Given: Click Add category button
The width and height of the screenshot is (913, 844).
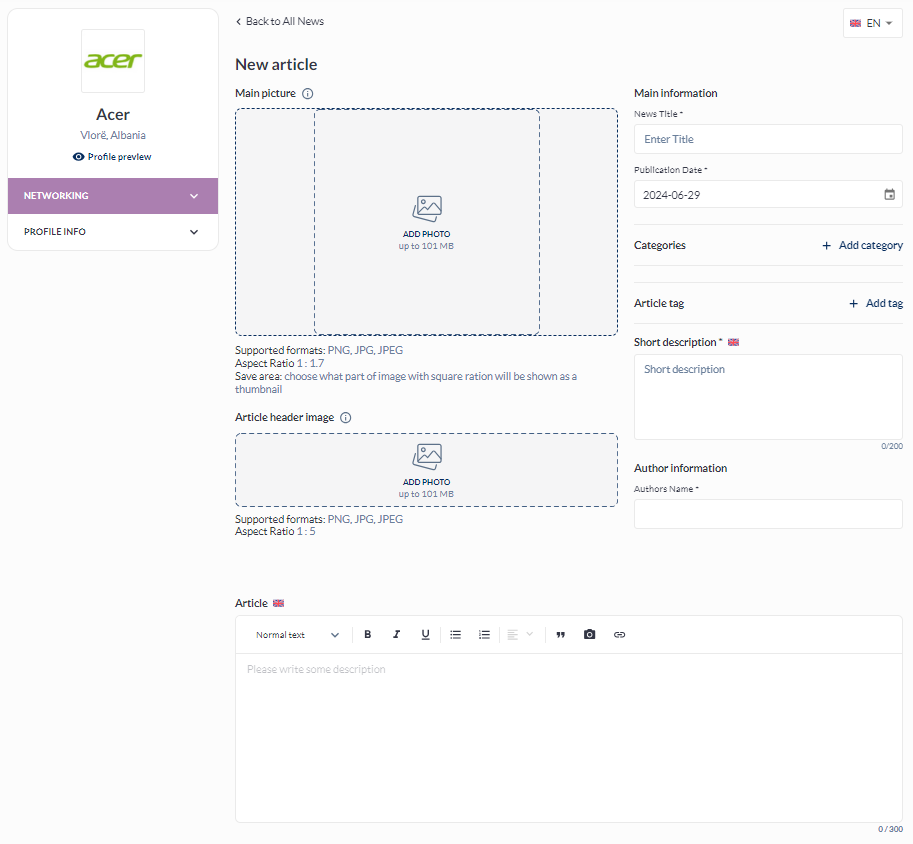Looking at the screenshot, I should pyautogui.click(x=862, y=245).
